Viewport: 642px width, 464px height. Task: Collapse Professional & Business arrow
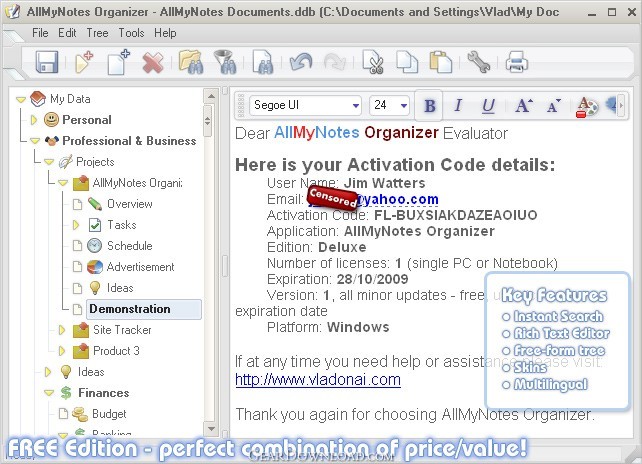(x=35, y=141)
